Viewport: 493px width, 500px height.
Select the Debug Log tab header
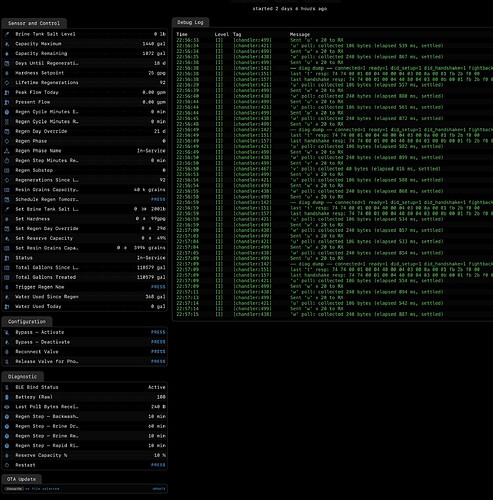click(190, 22)
